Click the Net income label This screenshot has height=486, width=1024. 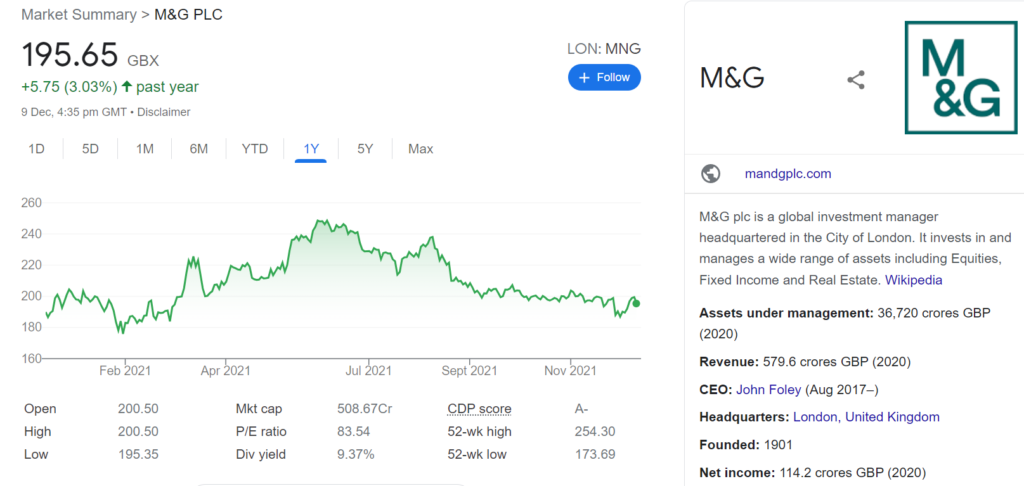click(x=736, y=472)
